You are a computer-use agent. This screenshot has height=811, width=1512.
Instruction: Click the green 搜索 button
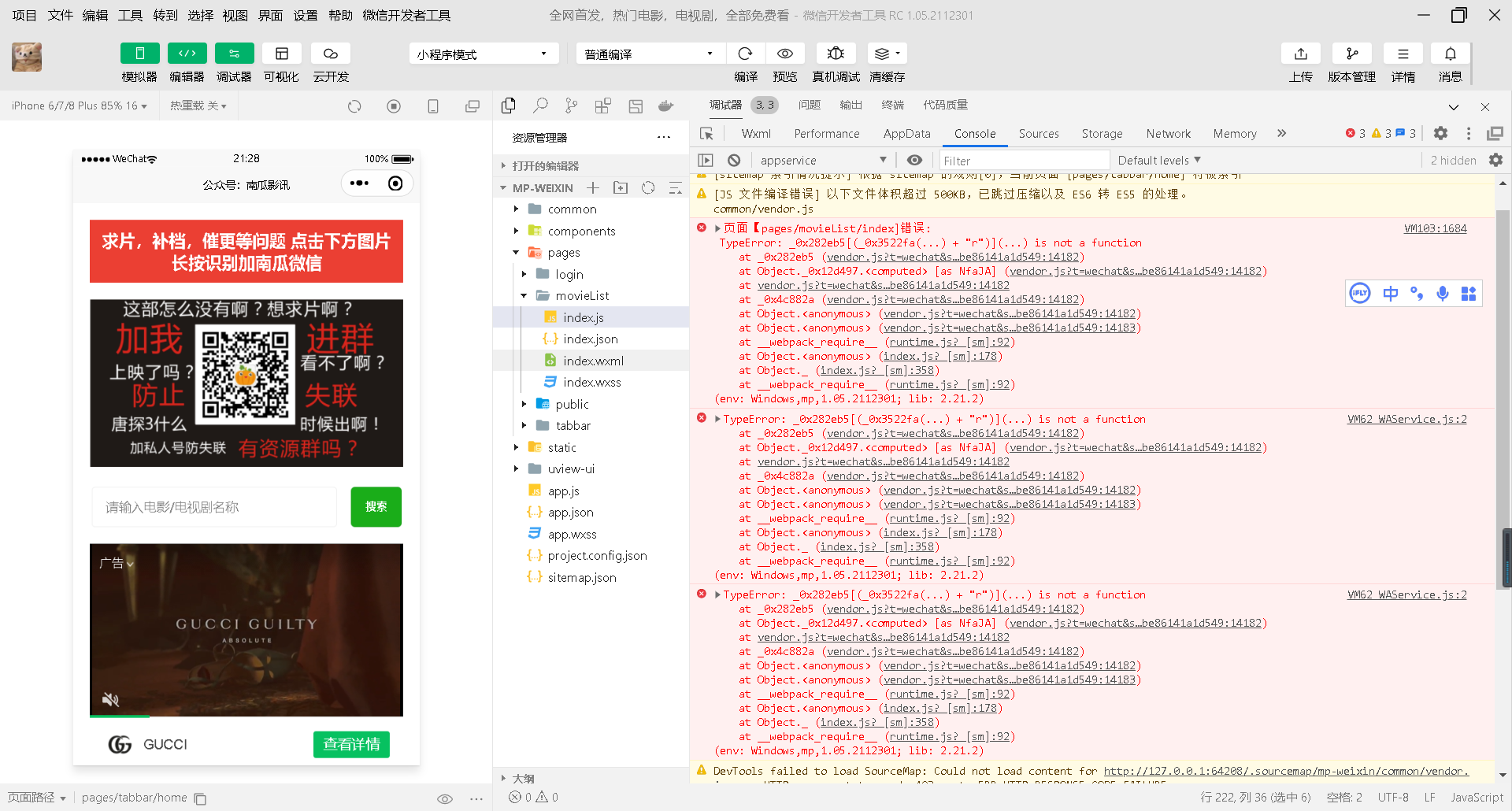[x=376, y=506]
